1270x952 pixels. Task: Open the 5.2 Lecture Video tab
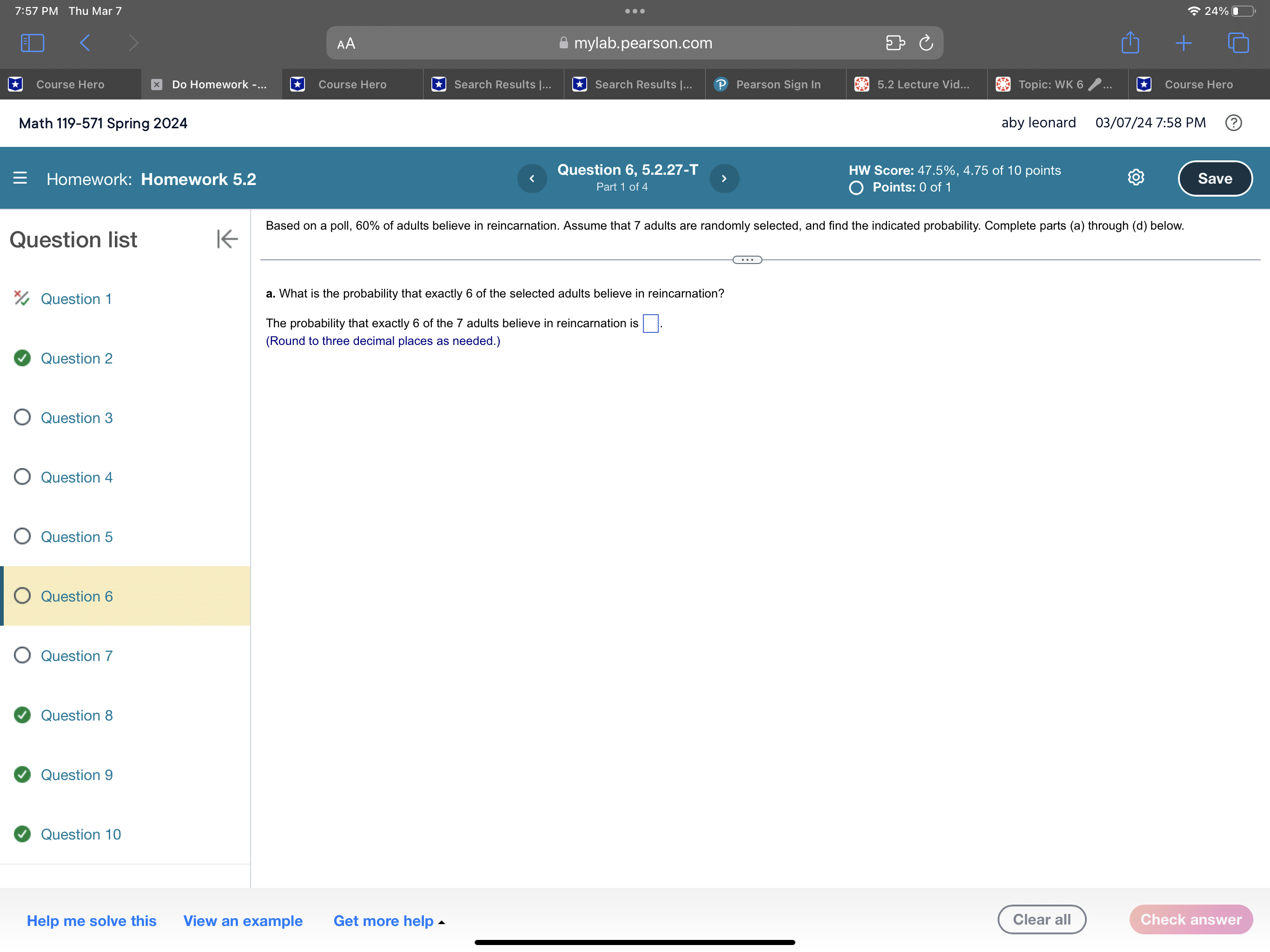[916, 85]
